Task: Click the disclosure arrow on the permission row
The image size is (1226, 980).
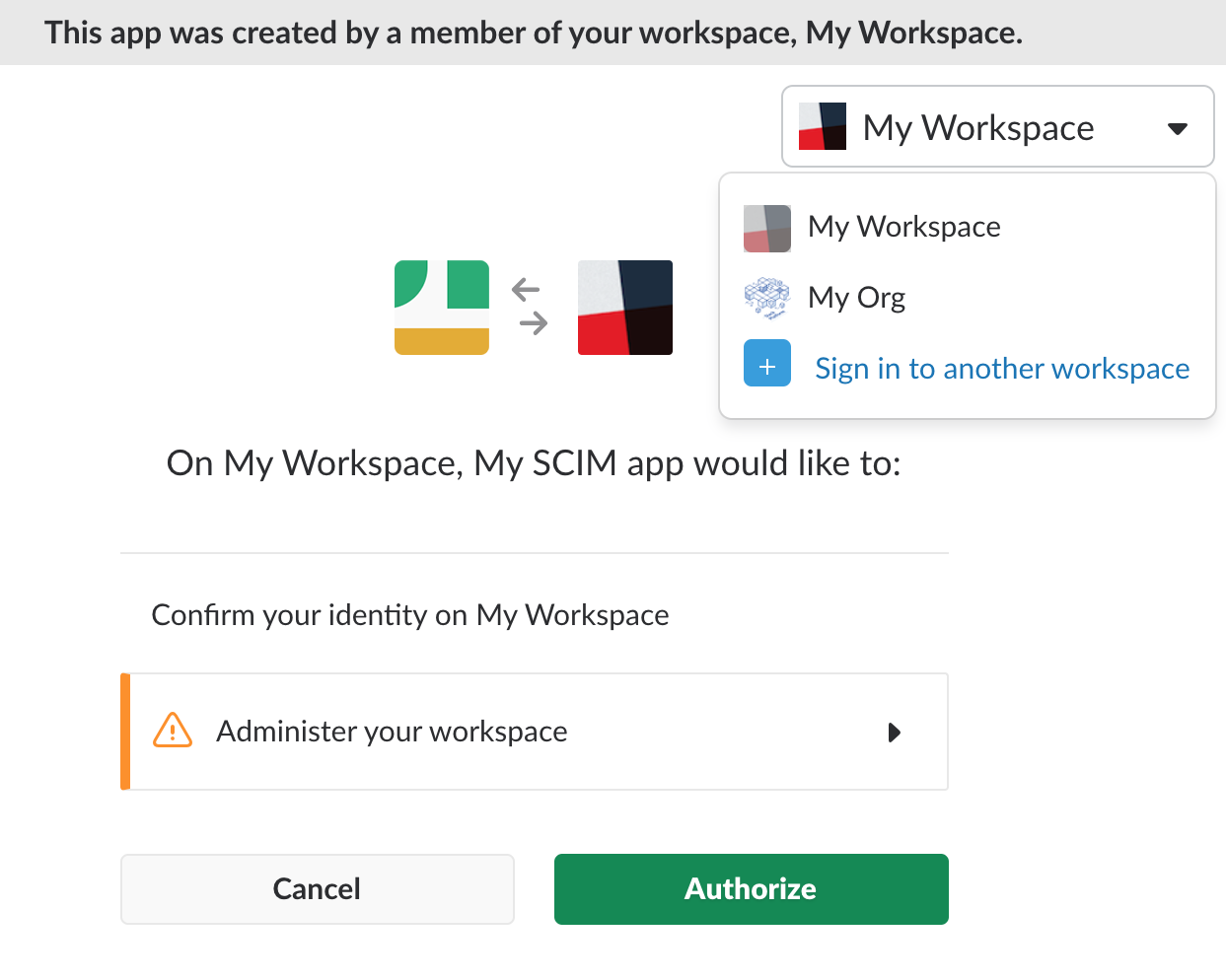Action: [895, 732]
